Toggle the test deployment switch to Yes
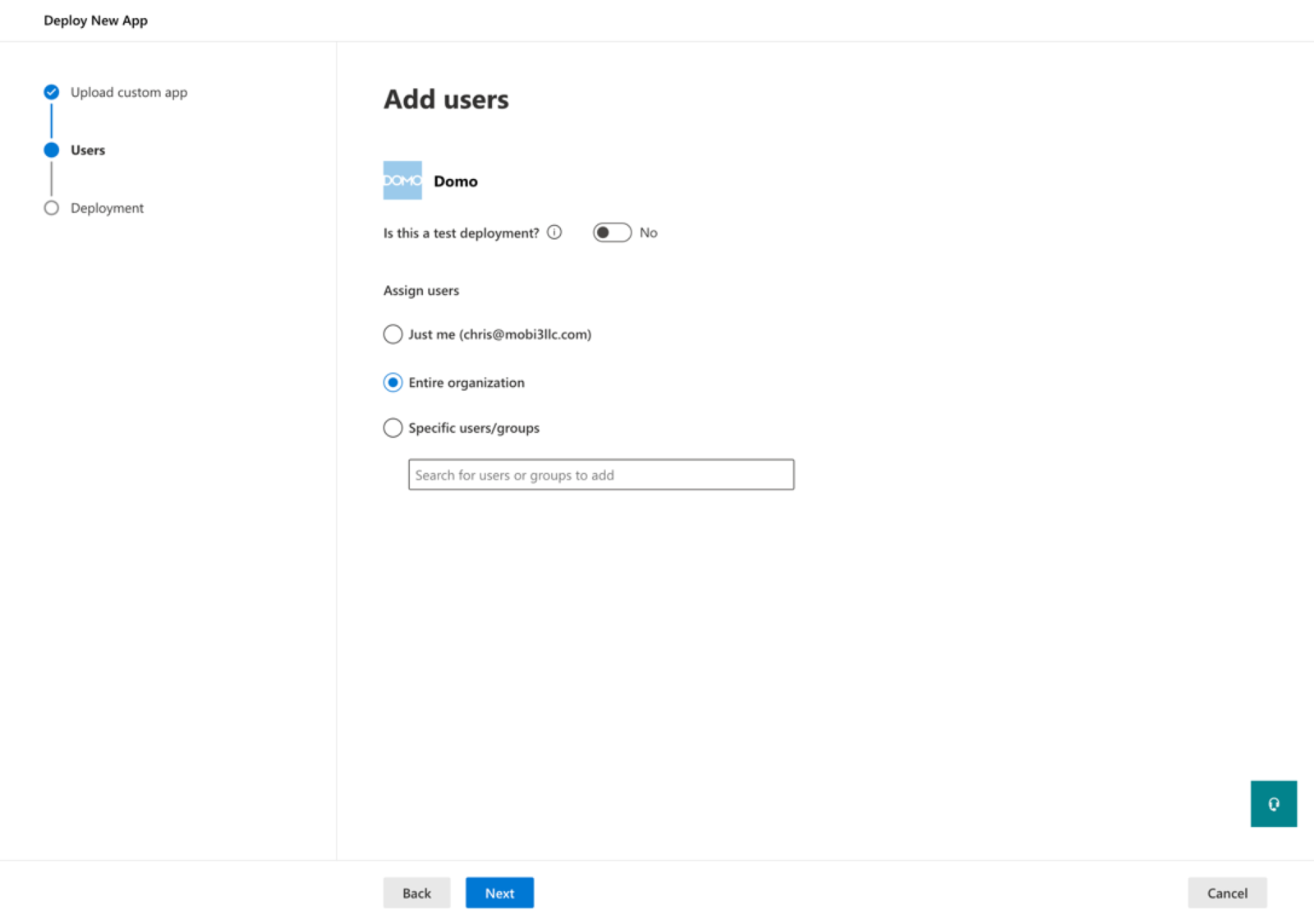Image resolution: width=1314 pixels, height=924 pixels. point(611,232)
